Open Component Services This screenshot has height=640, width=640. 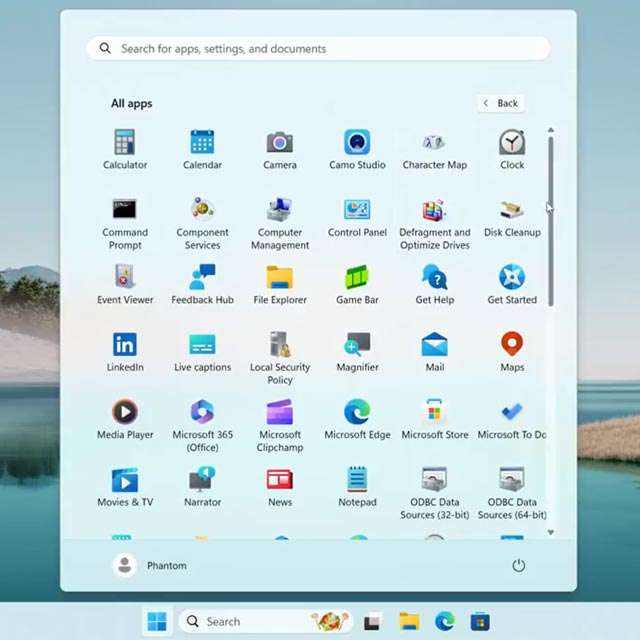[202, 224]
